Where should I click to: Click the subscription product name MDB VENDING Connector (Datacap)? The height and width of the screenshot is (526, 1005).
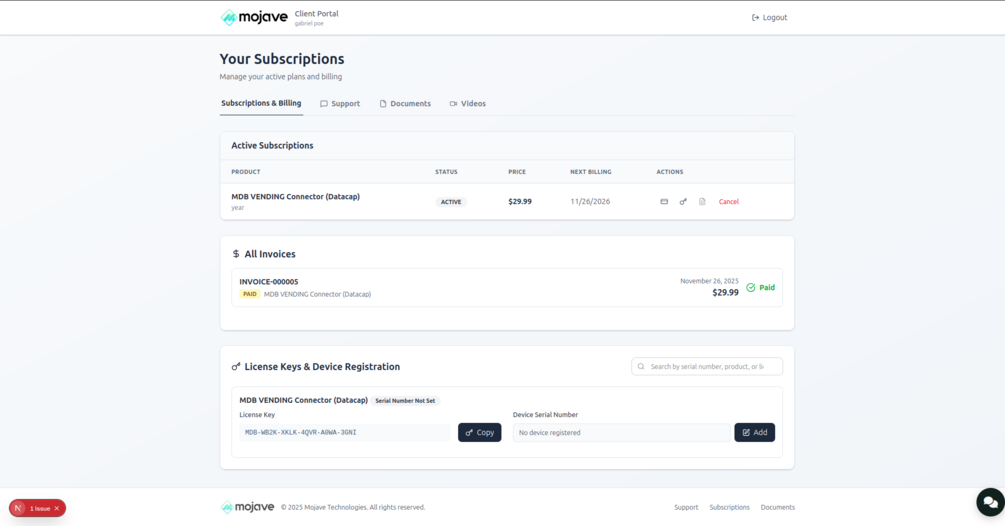295,197
